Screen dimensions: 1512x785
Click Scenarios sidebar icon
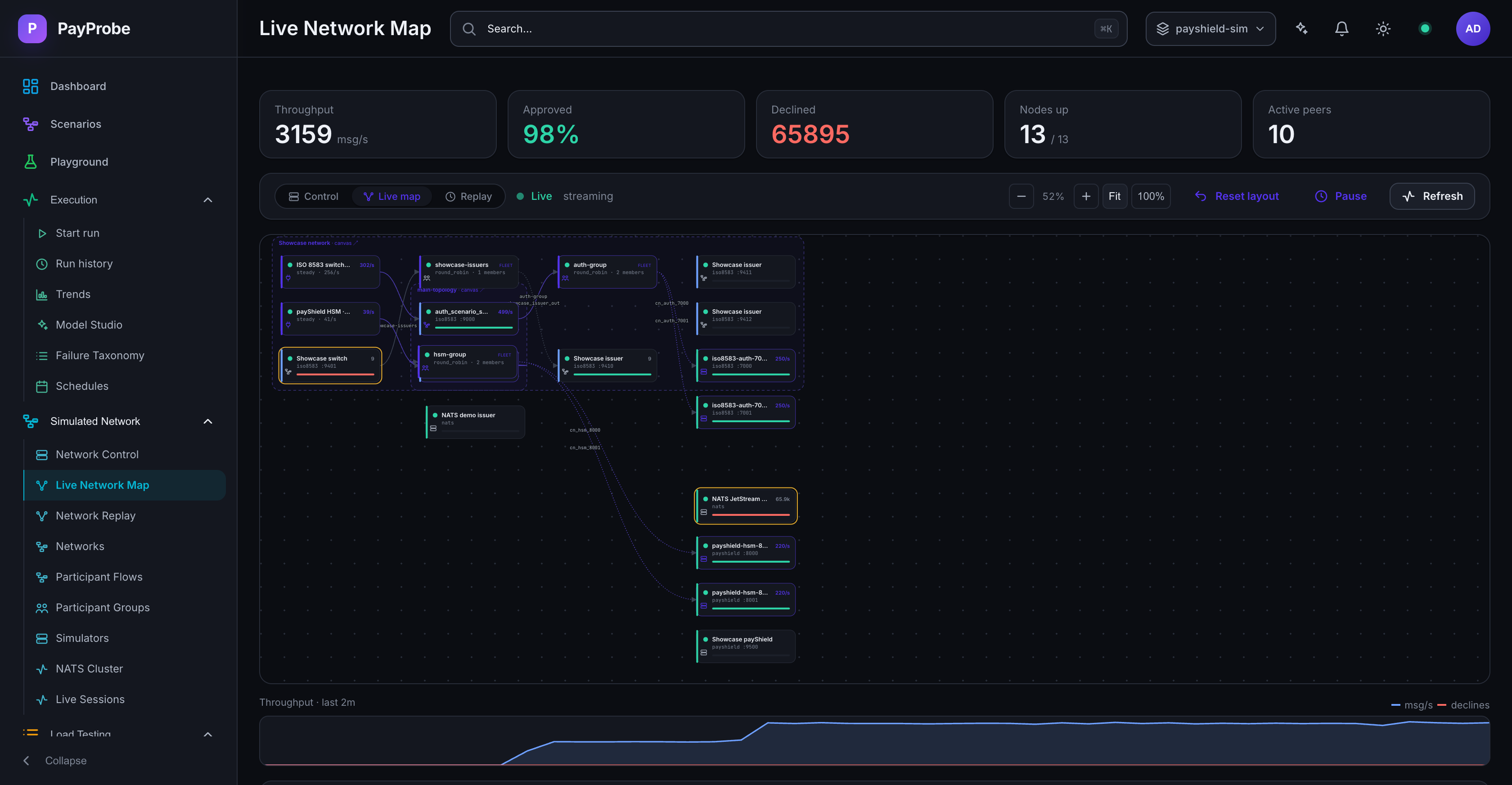tap(31, 124)
